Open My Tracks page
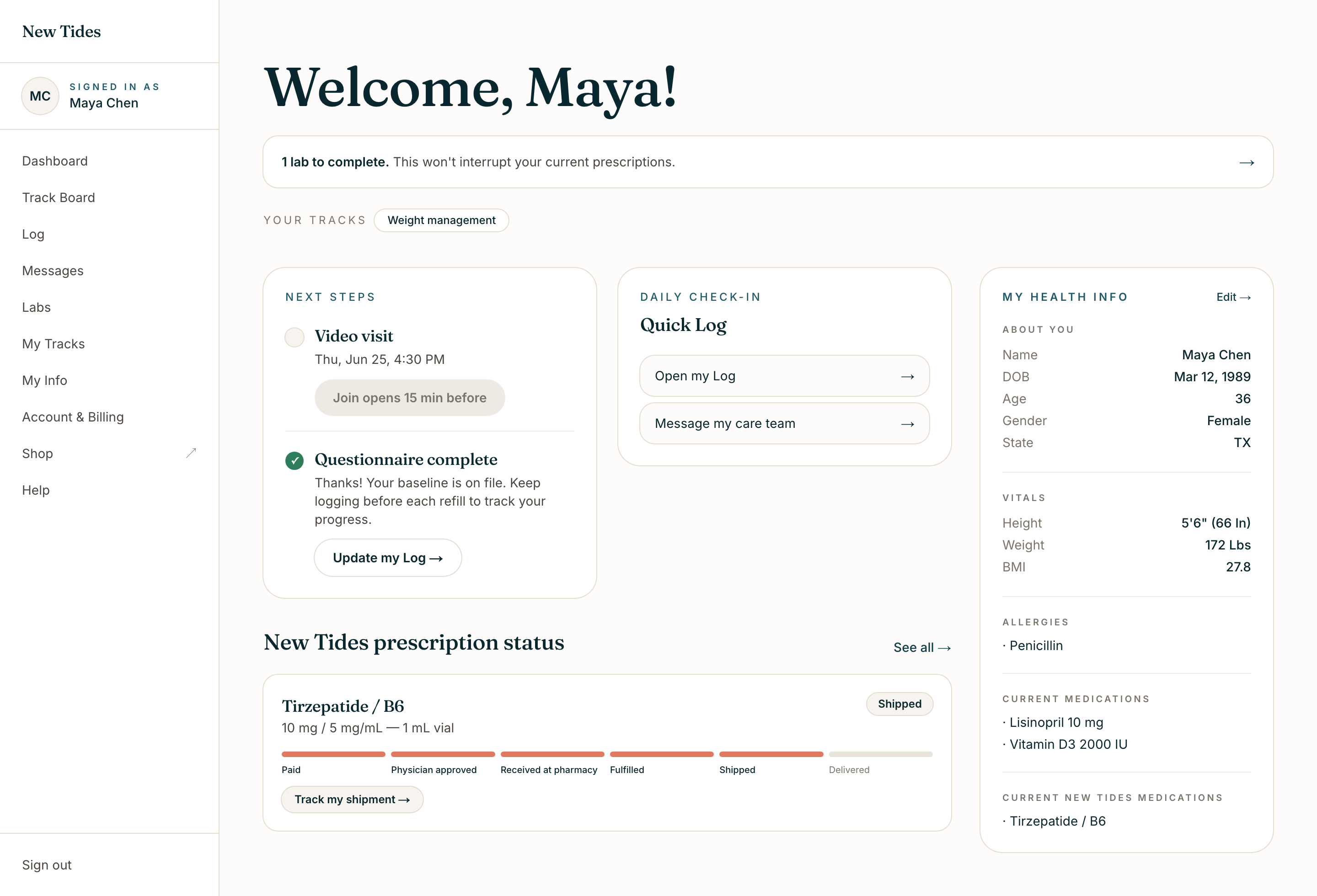The width and height of the screenshot is (1317, 896). pos(53,344)
